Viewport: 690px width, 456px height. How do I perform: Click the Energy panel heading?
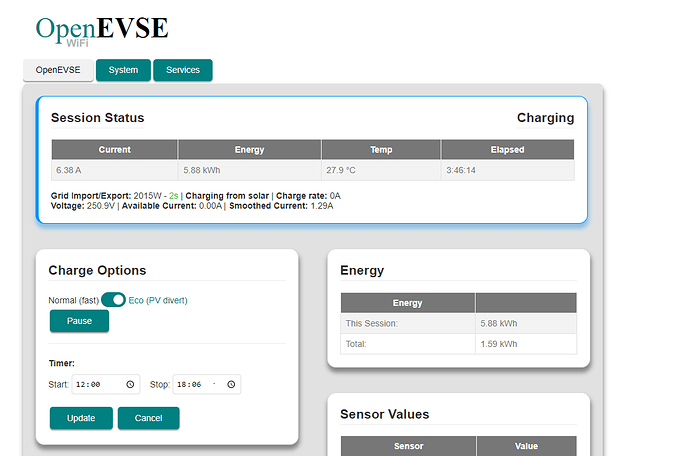(x=362, y=270)
